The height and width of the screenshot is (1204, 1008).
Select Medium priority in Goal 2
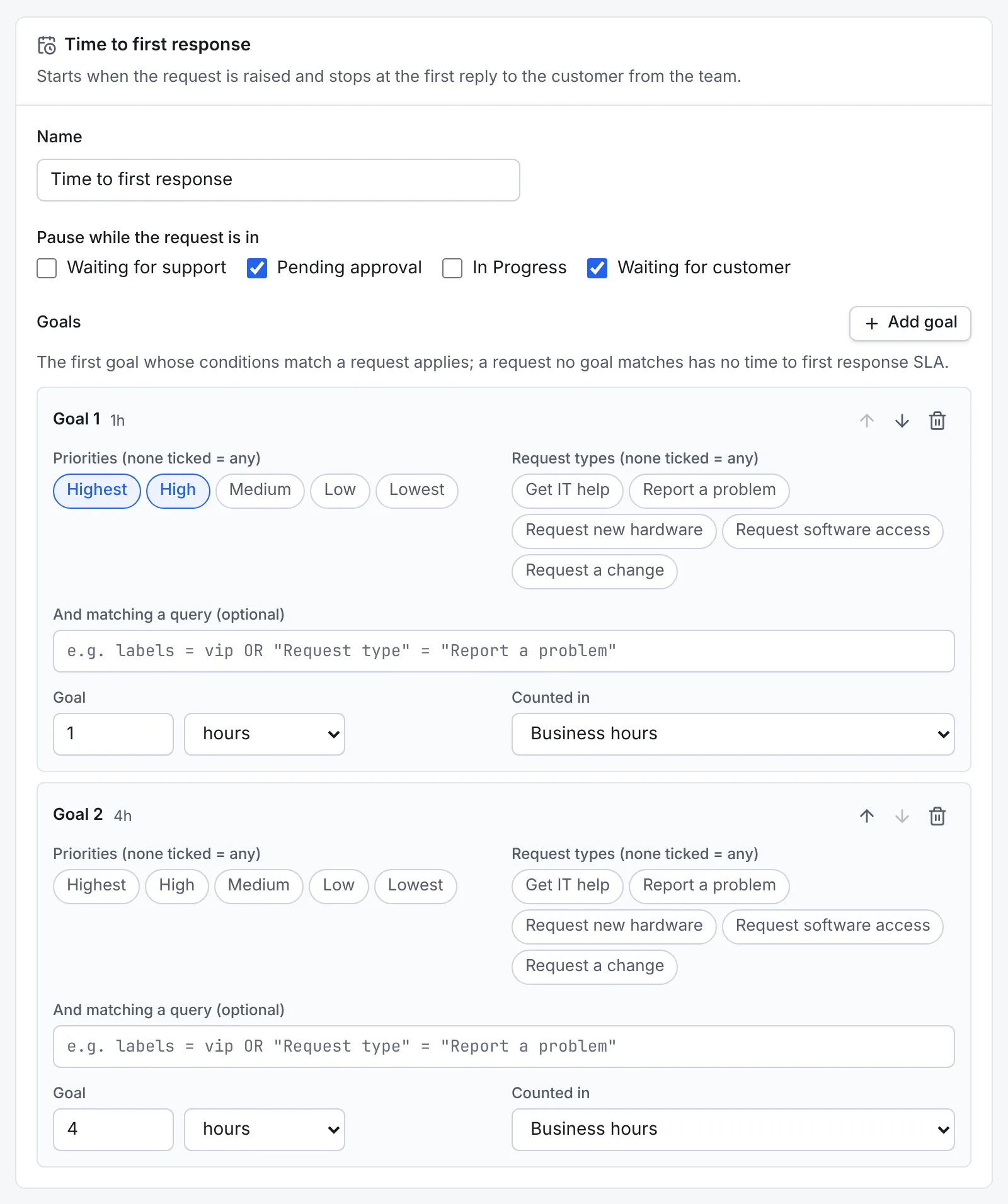point(259,886)
